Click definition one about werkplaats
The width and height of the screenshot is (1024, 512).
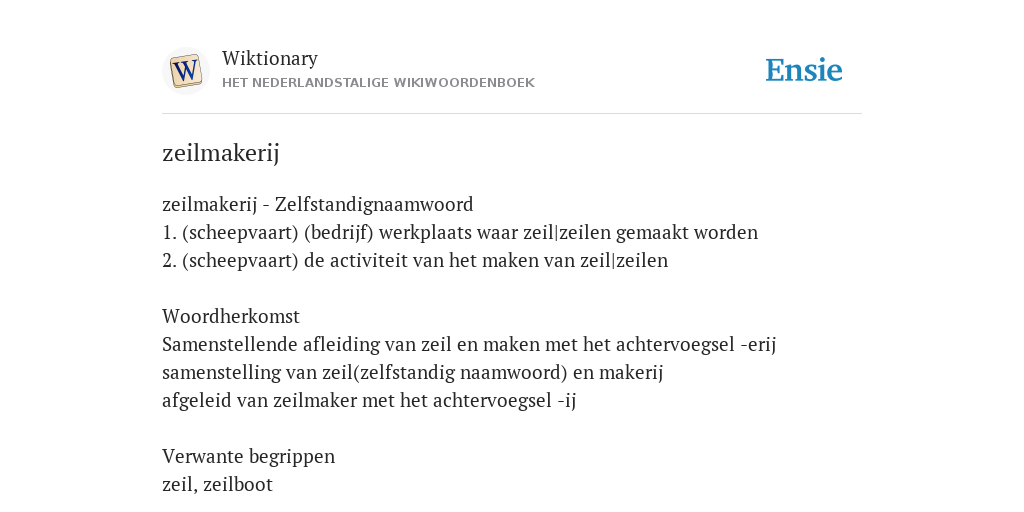coord(460,232)
